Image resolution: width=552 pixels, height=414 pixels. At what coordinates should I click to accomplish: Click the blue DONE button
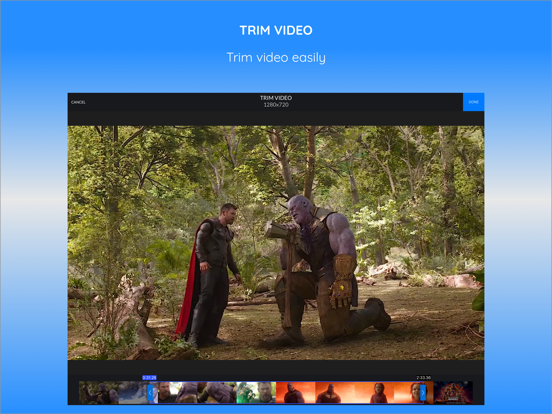click(473, 102)
